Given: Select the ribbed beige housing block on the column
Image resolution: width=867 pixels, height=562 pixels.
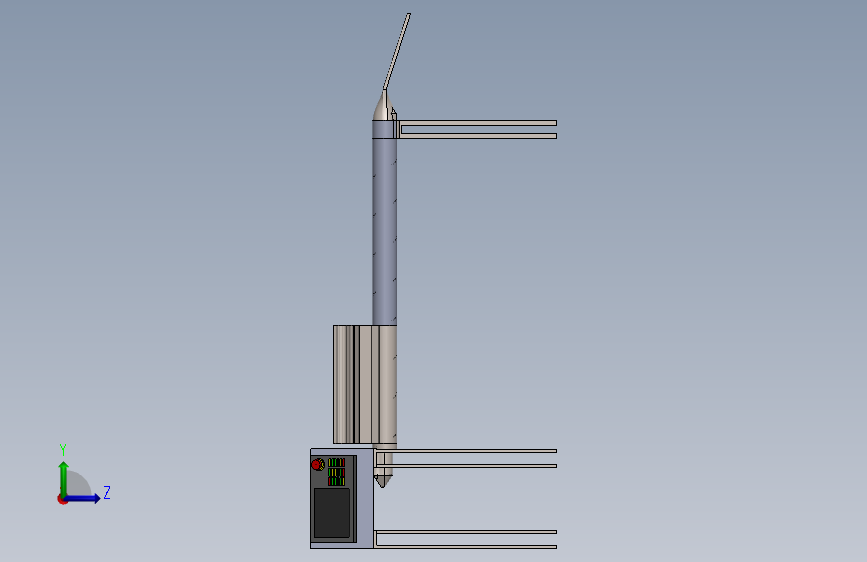Looking at the screenshot, I should click(x=365, y=384).
